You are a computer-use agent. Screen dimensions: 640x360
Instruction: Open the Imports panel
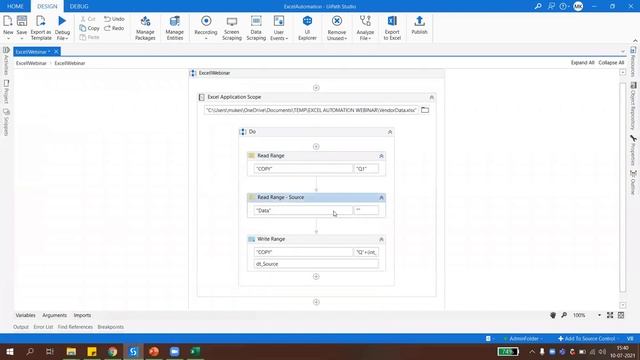82,315
